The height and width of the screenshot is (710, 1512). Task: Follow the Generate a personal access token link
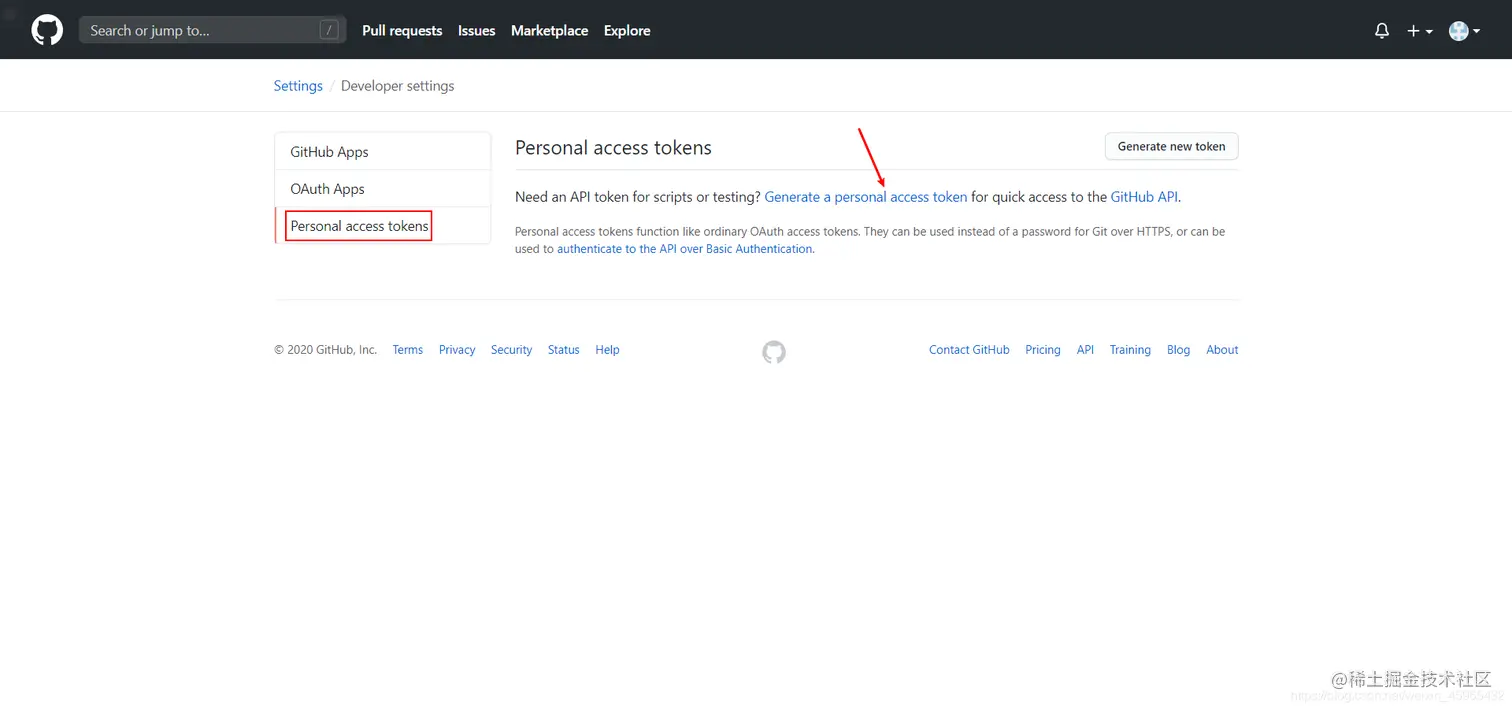pos(866,197)
